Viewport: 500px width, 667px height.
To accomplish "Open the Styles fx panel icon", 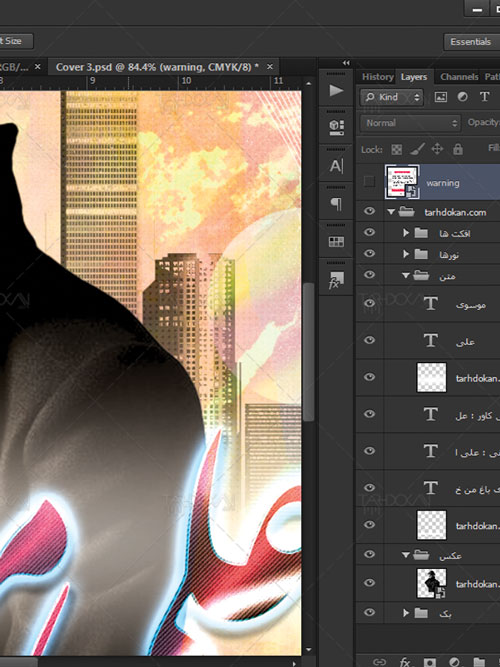I will click(336, 280).
